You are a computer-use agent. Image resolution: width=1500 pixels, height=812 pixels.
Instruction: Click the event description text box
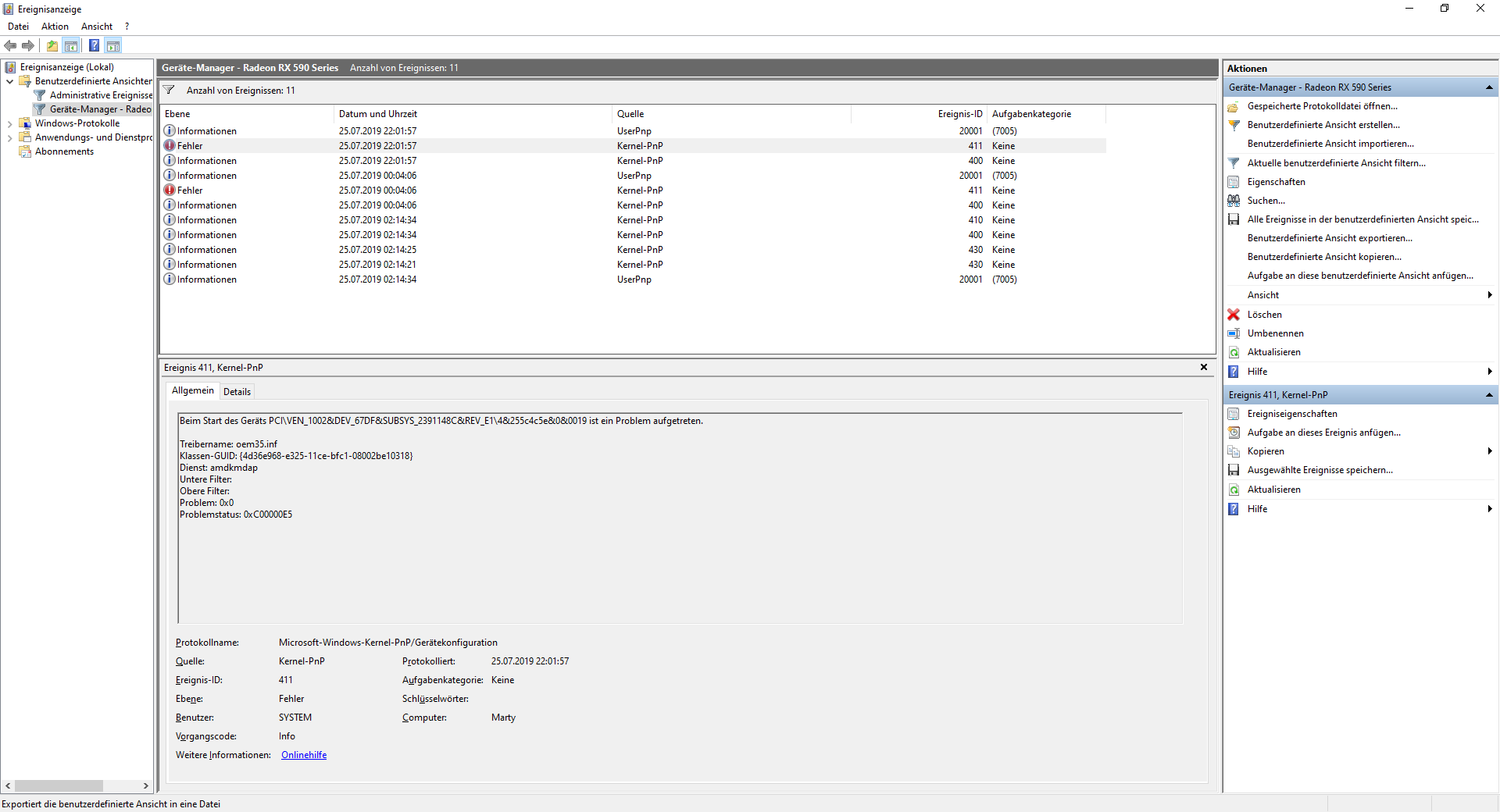pyautogui.click(x=680, y=518)
